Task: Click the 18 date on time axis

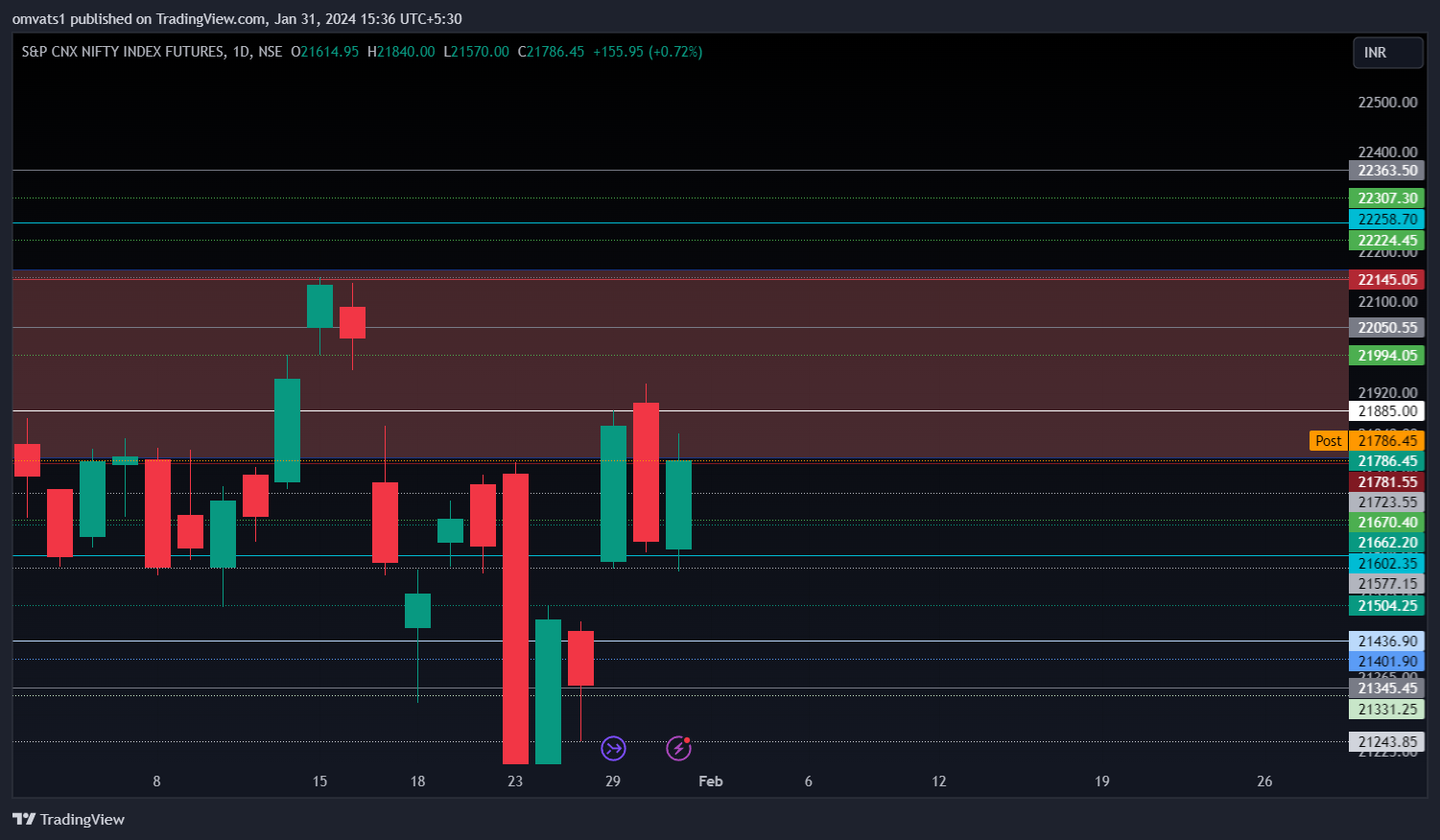Action: tap(417, 782)
